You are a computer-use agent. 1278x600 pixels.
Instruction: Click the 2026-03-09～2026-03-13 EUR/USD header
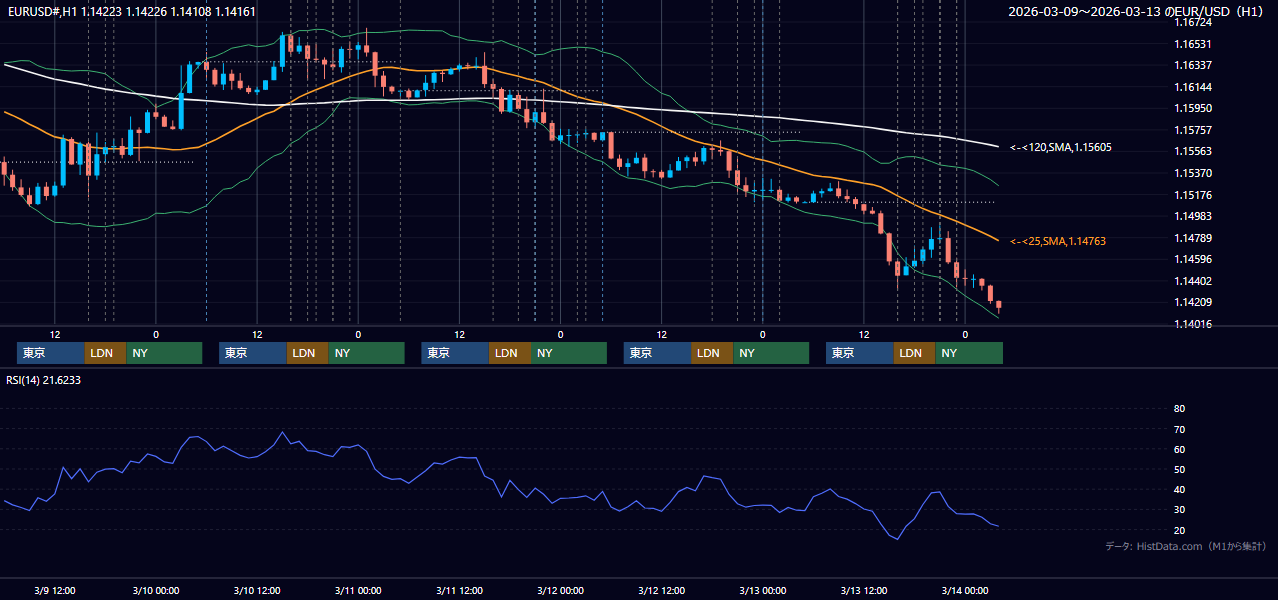[x=1138, y=12]
